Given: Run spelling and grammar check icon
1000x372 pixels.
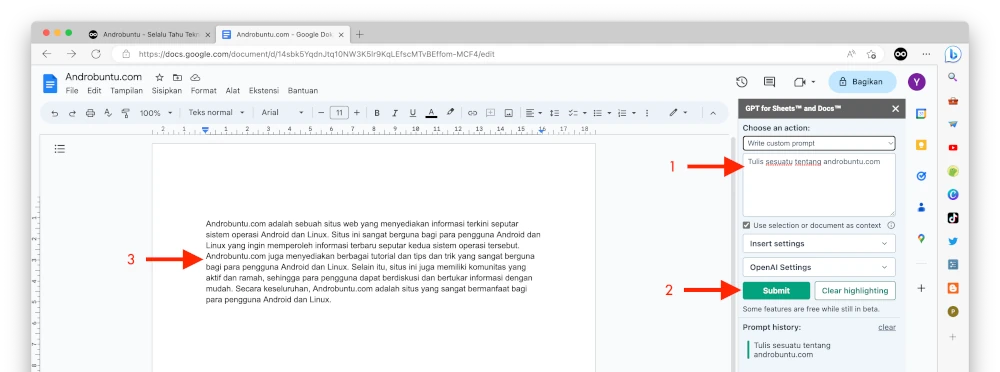Looking at the screenshot, I should [108, 113].
